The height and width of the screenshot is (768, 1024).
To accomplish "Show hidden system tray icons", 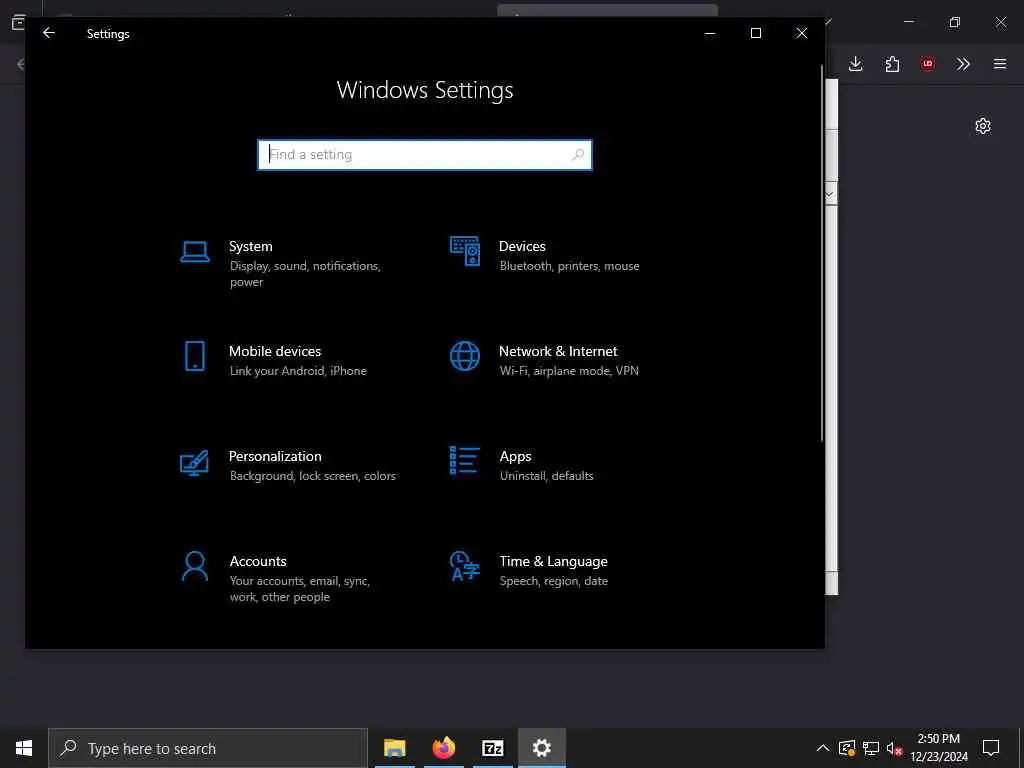I will pyautogui.click(x=823, y=748).
